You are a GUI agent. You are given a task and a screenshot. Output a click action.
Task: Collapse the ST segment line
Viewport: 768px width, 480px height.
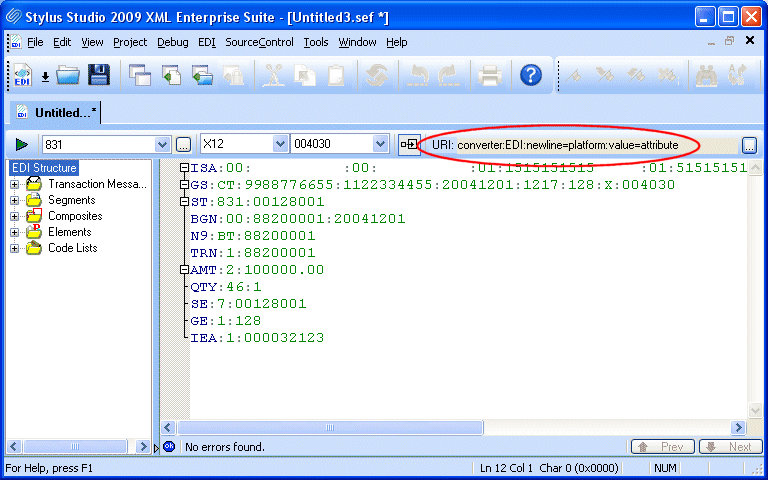tap(184, 202)
